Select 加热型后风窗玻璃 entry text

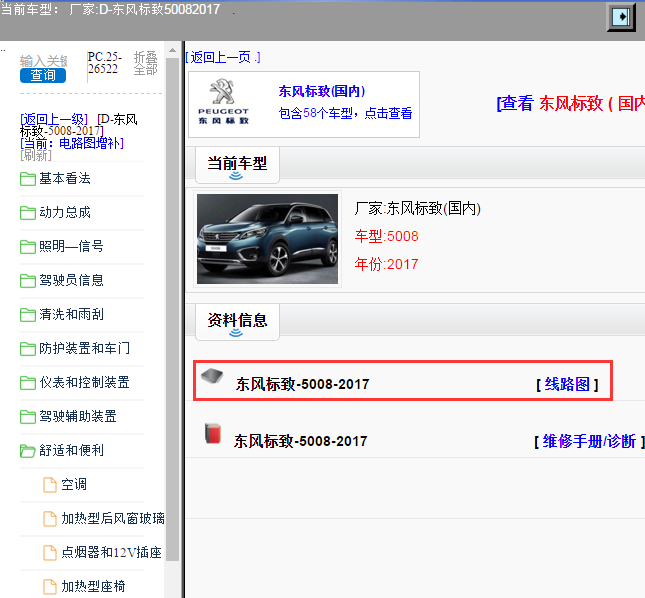(113, 519)
